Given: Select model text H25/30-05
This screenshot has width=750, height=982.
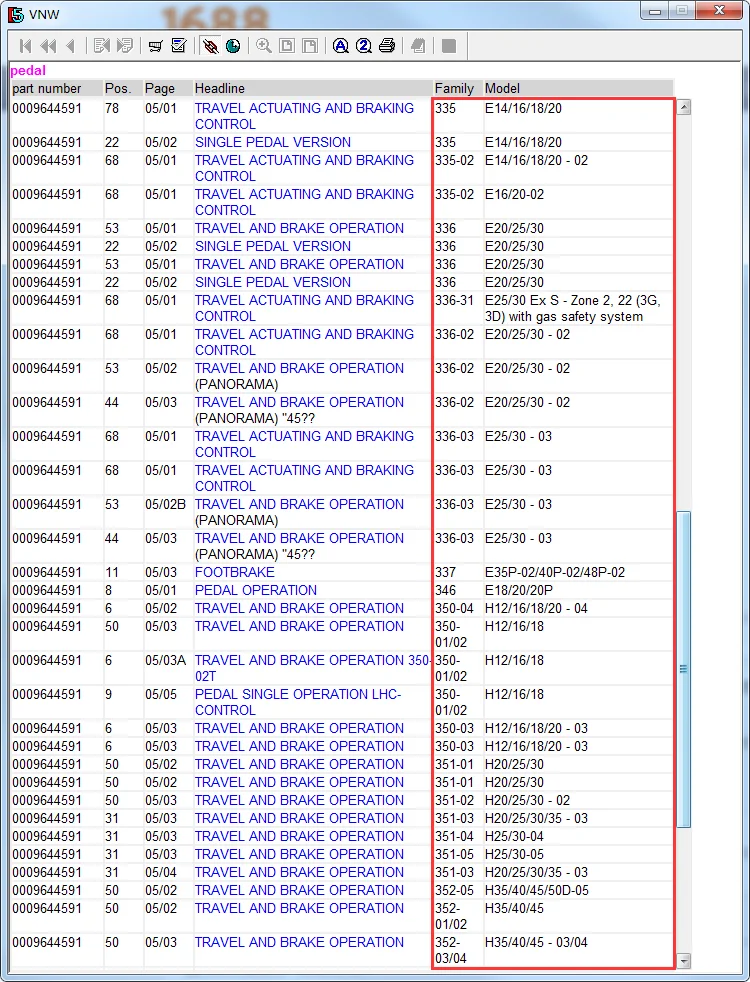Looking at the screenshot, I should [x=514, y=855].
